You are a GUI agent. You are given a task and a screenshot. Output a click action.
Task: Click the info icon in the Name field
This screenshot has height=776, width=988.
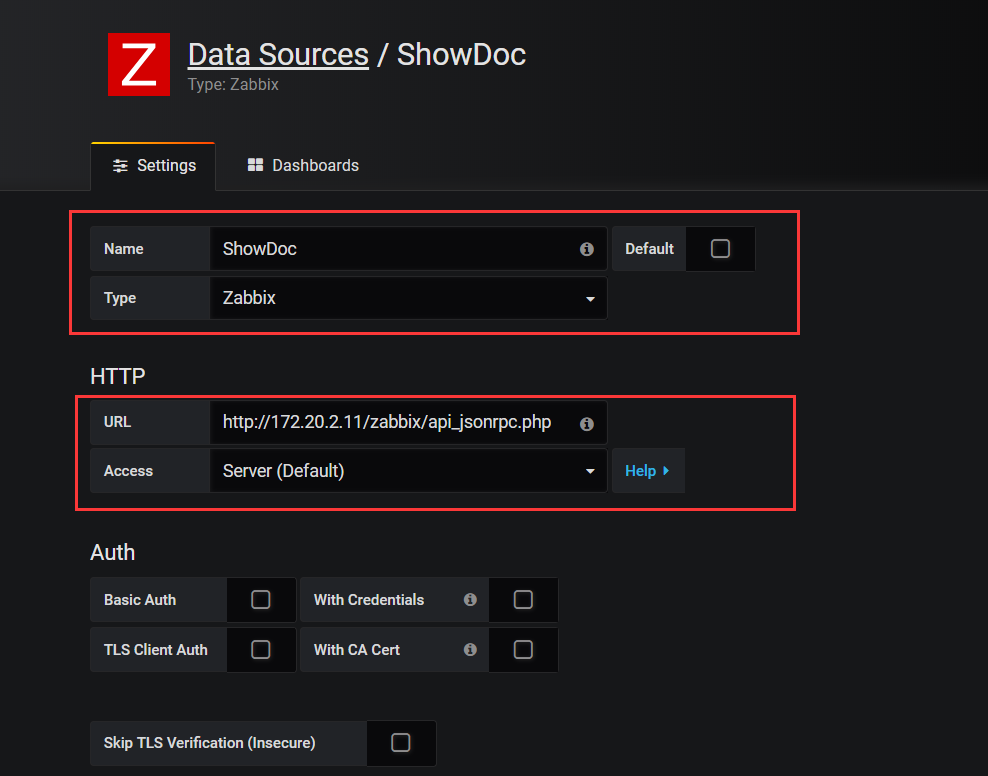pyautogui.click(x=587, y=249)
